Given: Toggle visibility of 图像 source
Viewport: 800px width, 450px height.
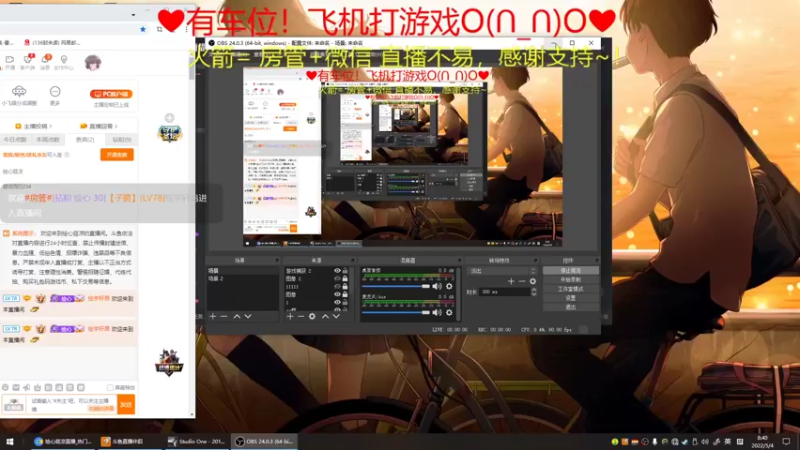Looking at the screenshot, I should click(x=337, y=294).
